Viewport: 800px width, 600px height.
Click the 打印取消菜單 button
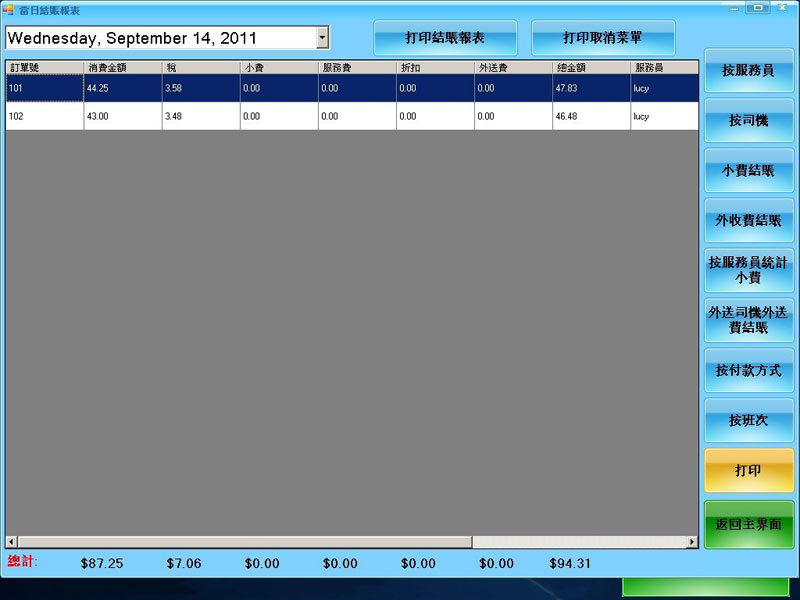pos(603,38)
